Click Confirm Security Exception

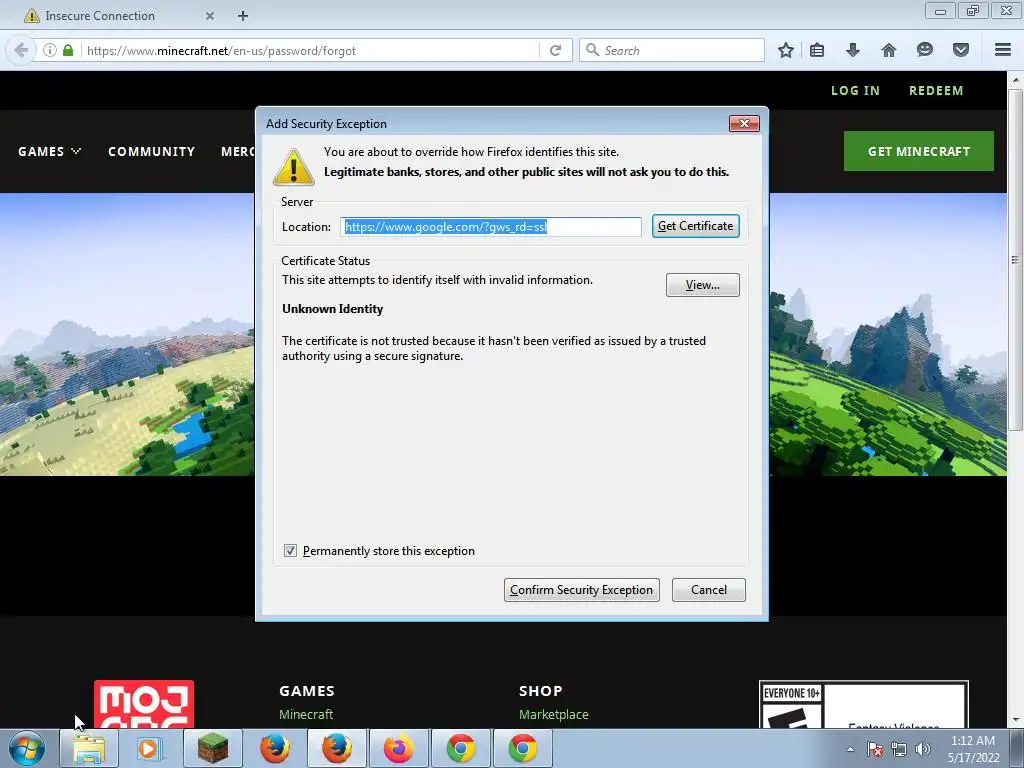581,590
